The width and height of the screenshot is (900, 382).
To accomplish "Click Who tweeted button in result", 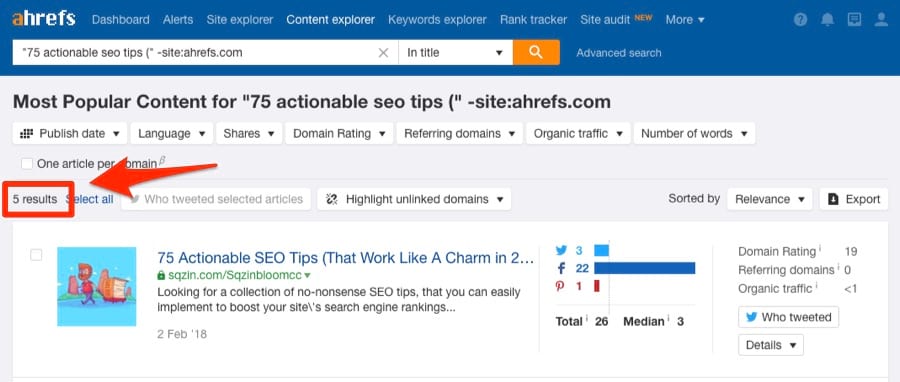I will tap(788, 317).
